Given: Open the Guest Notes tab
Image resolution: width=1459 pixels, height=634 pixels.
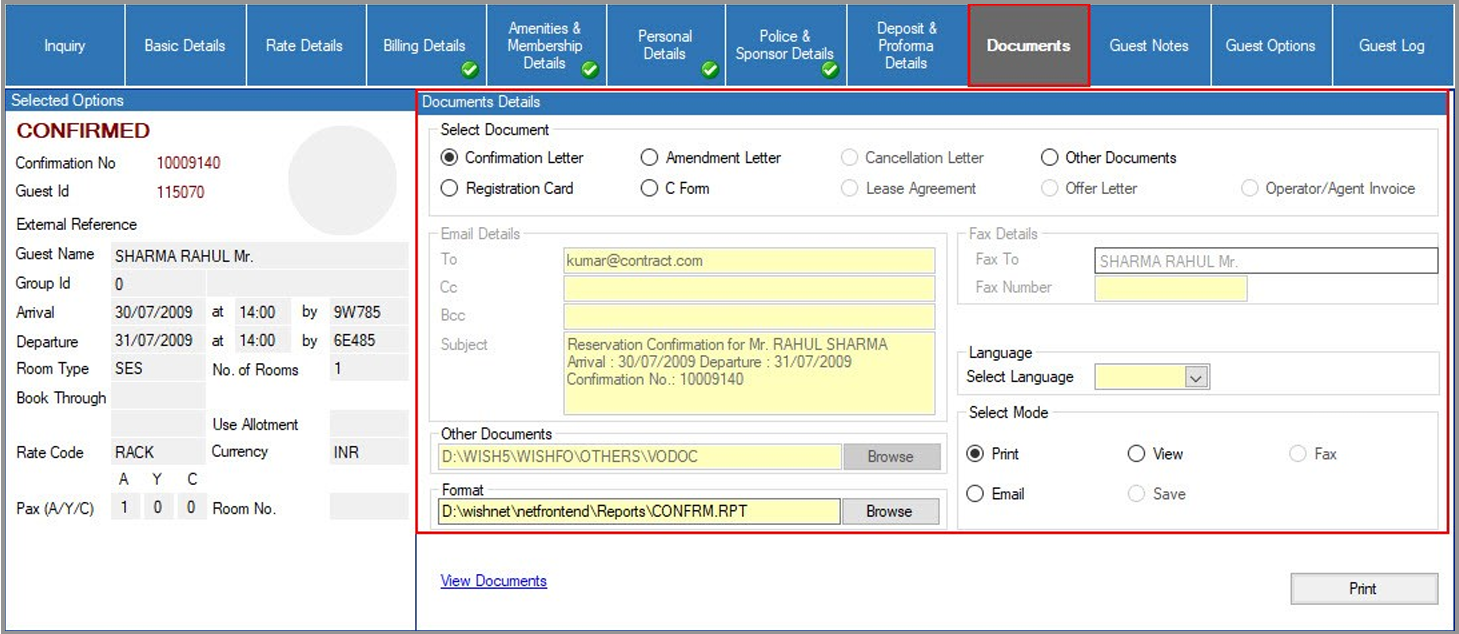Looking at the screenshot, I should coord(1148,46).
